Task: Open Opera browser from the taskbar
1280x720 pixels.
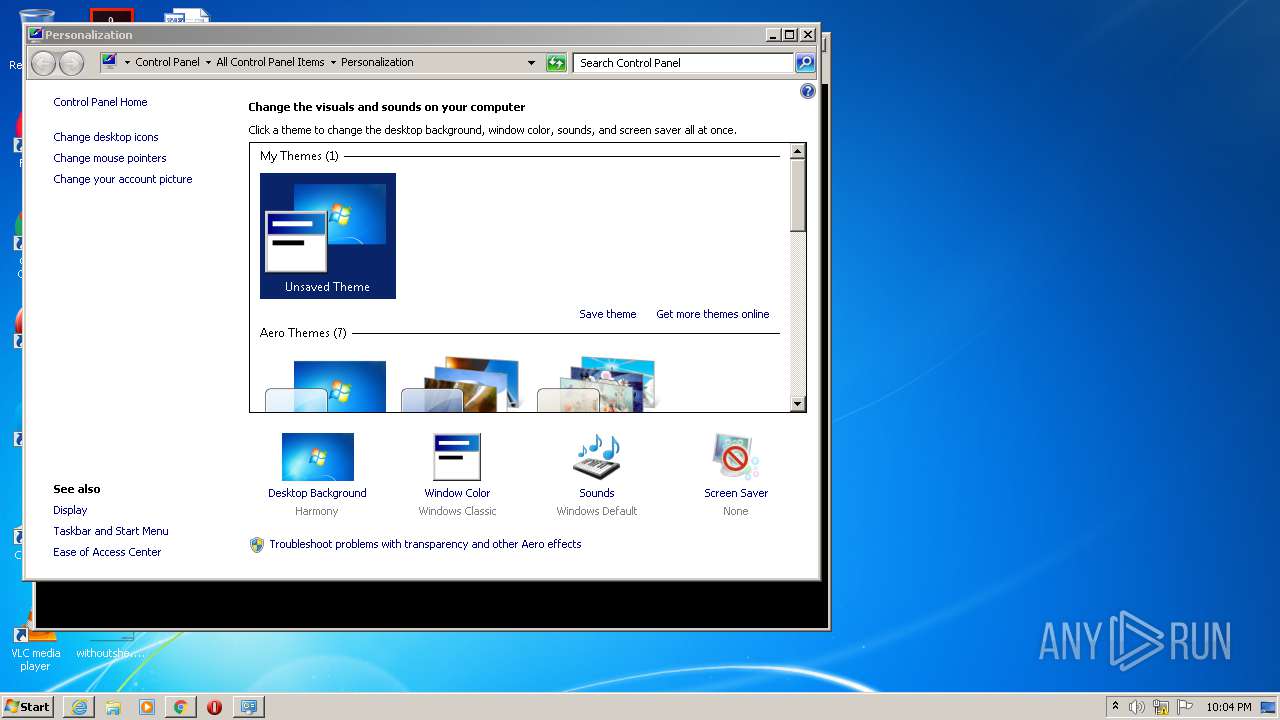Action: point(214,707)
